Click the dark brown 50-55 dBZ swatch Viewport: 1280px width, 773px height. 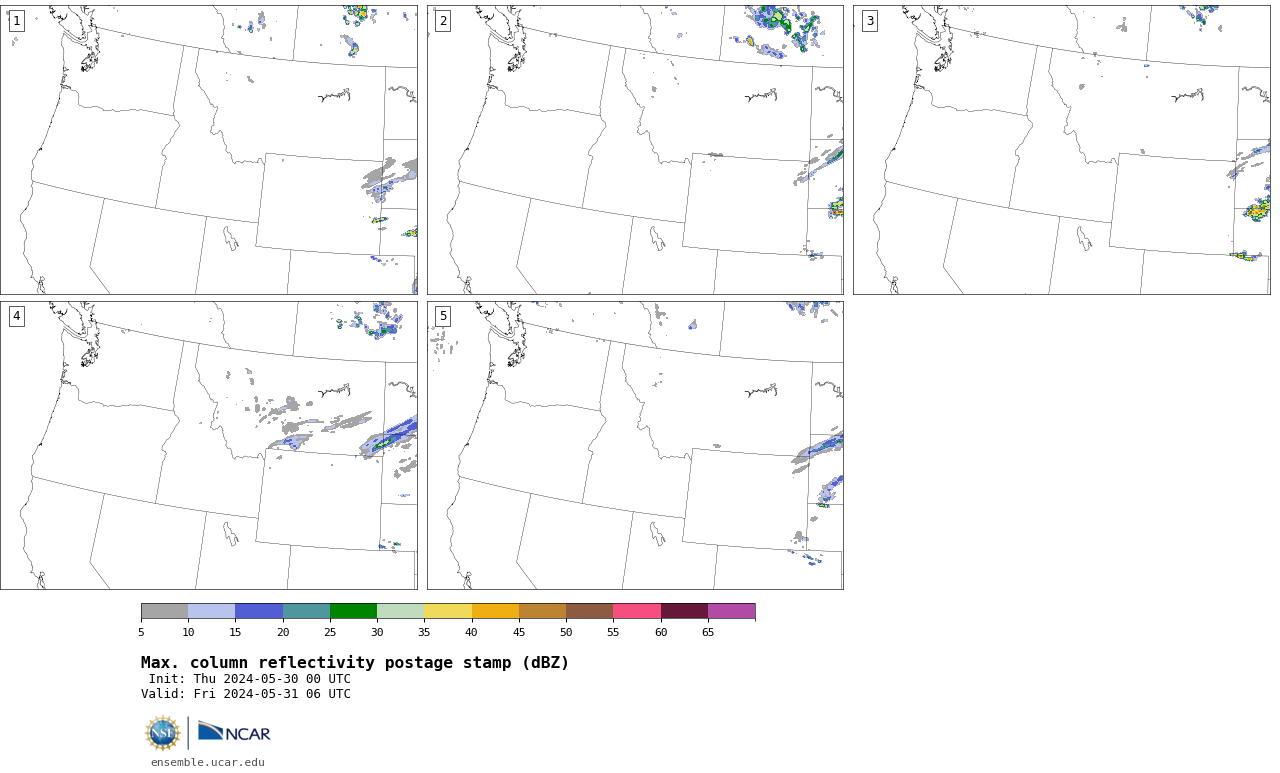click(590, 611)
